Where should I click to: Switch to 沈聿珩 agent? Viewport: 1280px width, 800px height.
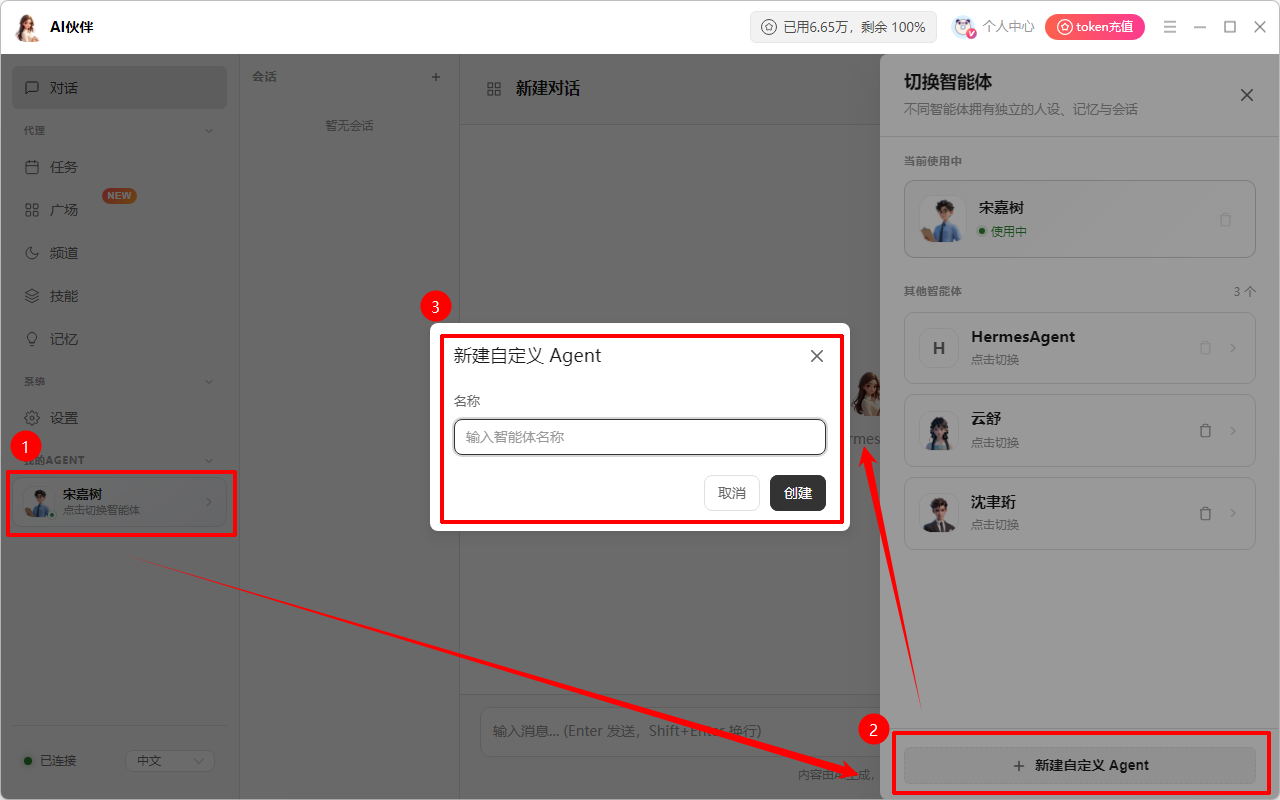point(1079,513)
